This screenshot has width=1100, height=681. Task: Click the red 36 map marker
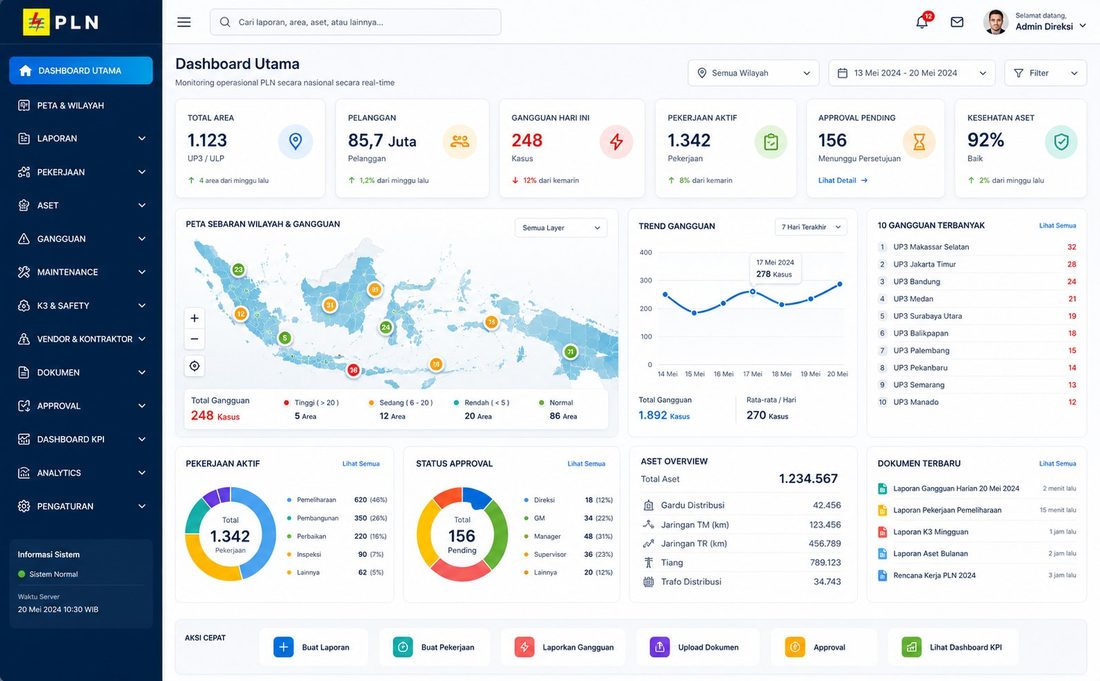coord(354,370)
